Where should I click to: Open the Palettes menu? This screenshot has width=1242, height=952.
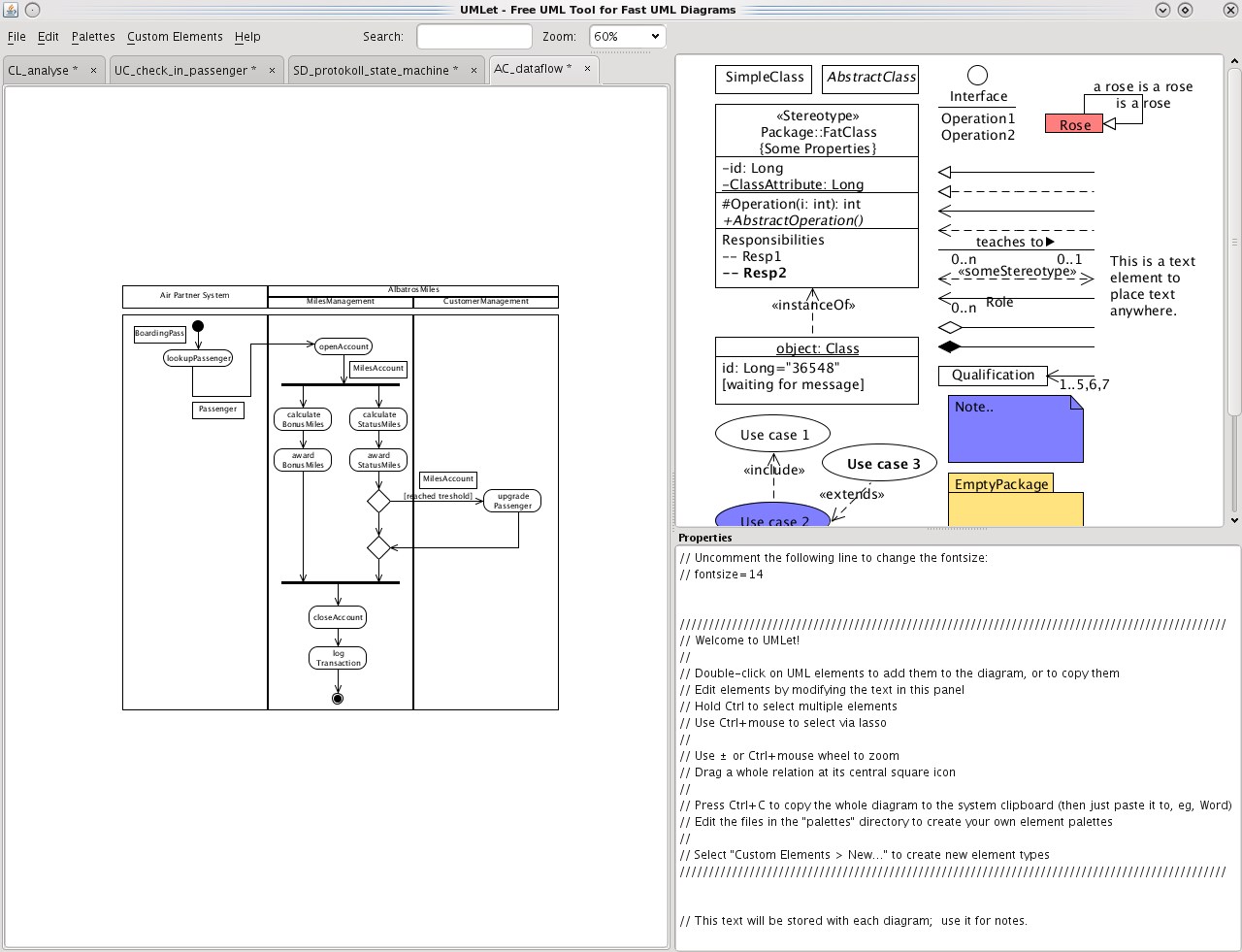[x=93, y=37]
